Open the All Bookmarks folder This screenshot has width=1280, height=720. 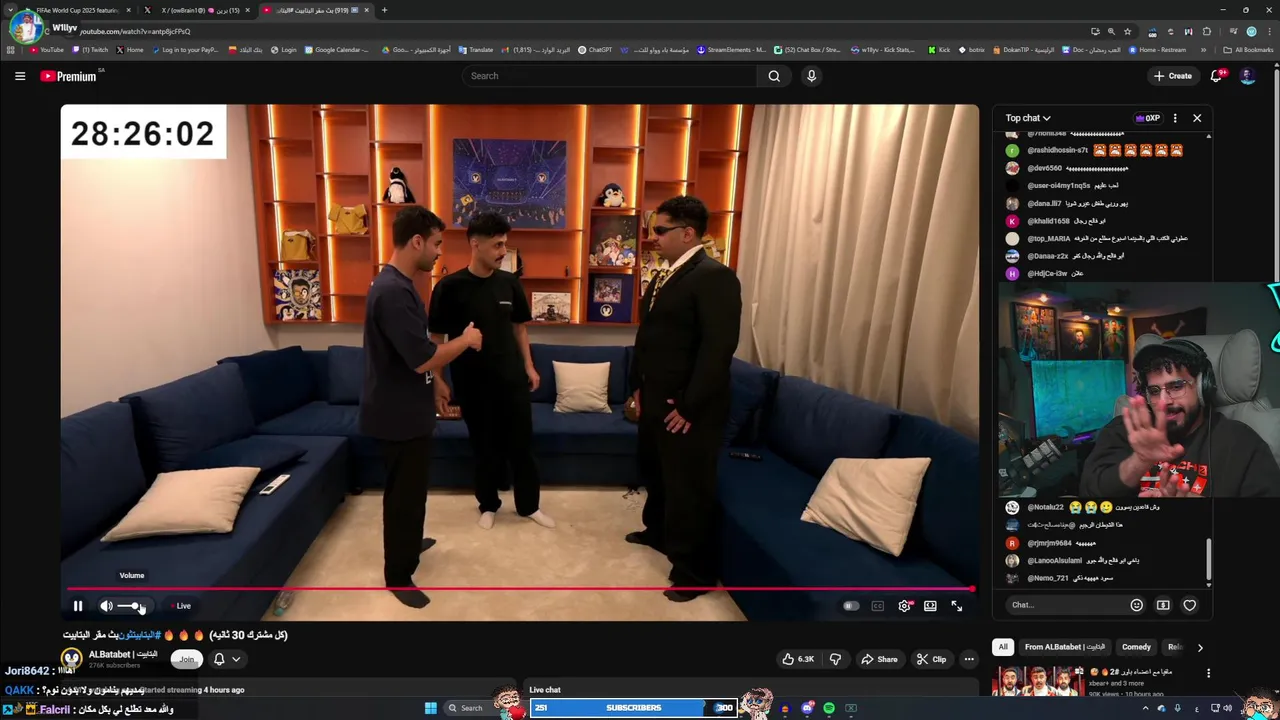coord(1248,50)
